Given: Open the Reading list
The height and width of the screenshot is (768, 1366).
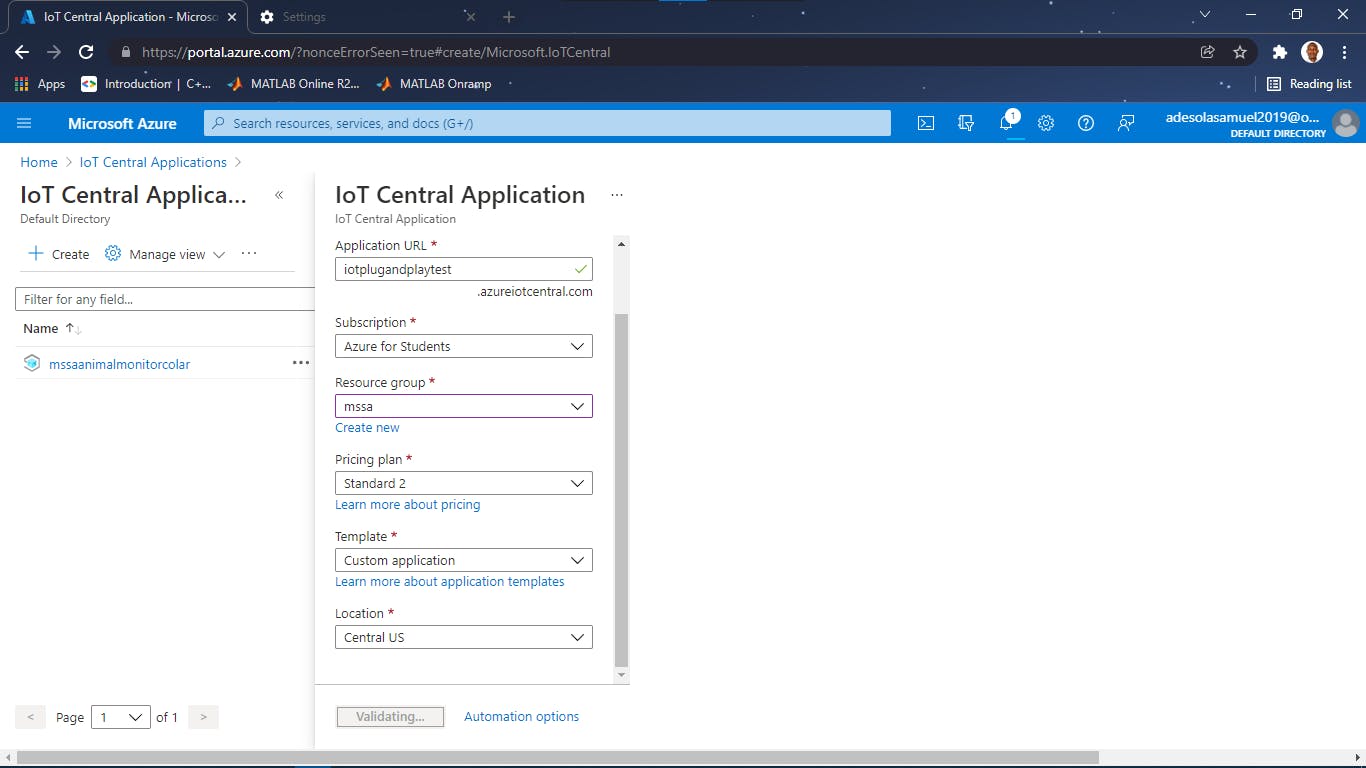Looking at the screenshot, I should pos(1309,84).
